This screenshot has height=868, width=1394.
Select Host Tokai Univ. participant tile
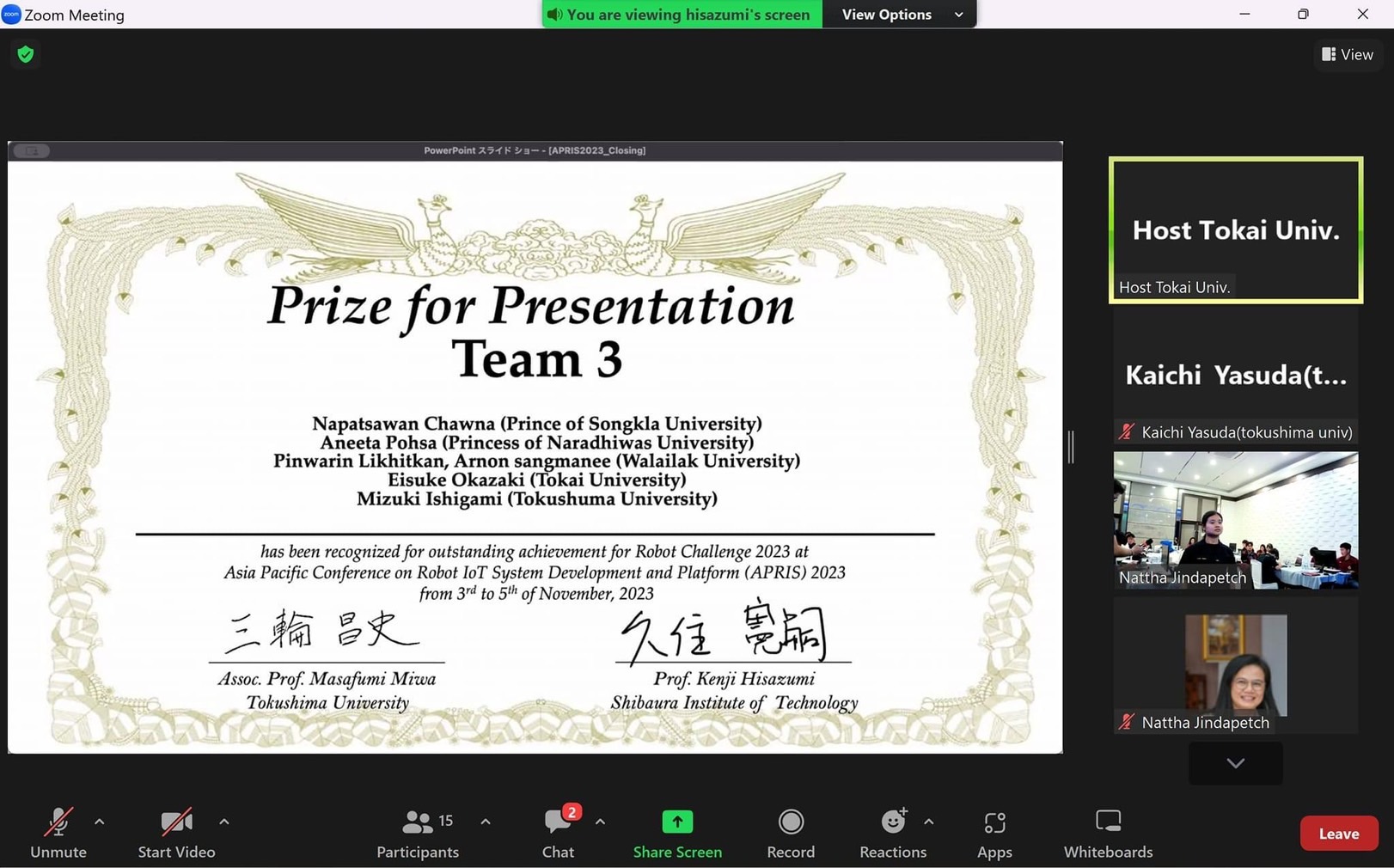(x=1236, y=229)
